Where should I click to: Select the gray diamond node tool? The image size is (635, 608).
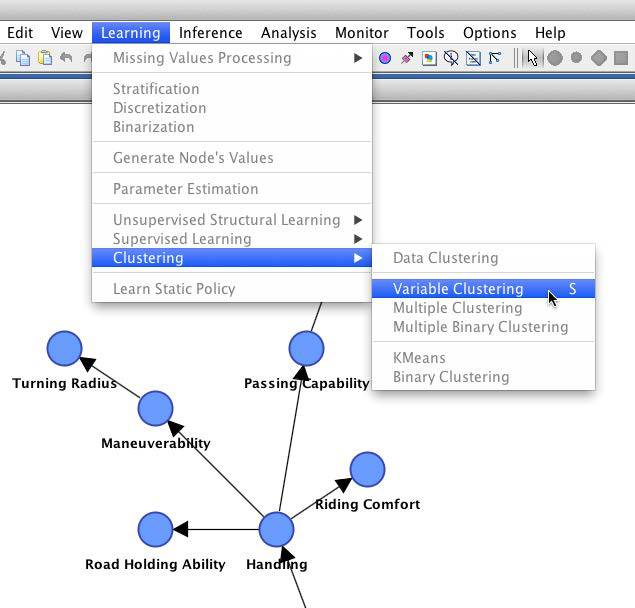pos(599,58)
